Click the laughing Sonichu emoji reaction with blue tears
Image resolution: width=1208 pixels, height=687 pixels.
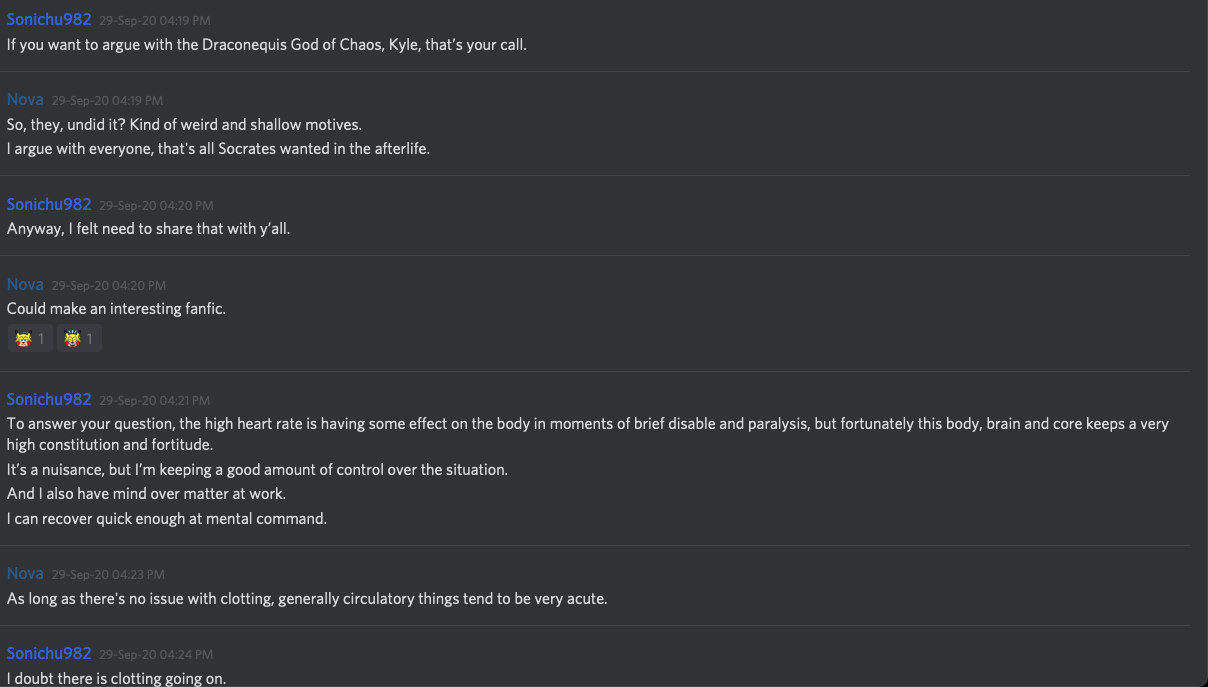coord(79,339)
